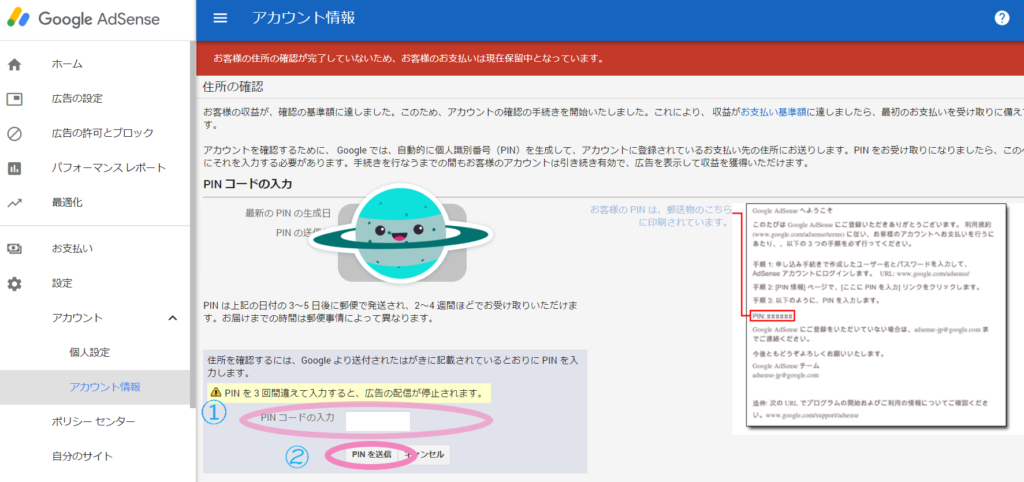Viewport: 1024px width, 482px height.
Task: Click the PIN コードの入力 section heading
Action: point(248,184)
